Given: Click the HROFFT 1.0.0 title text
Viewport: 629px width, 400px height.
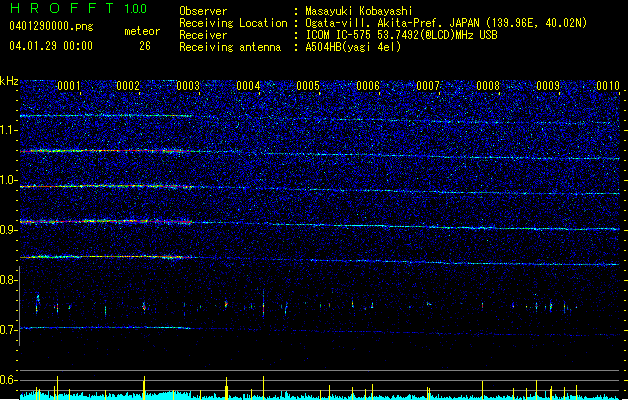Looking at the screenshot, I should (x=78, y=8).
